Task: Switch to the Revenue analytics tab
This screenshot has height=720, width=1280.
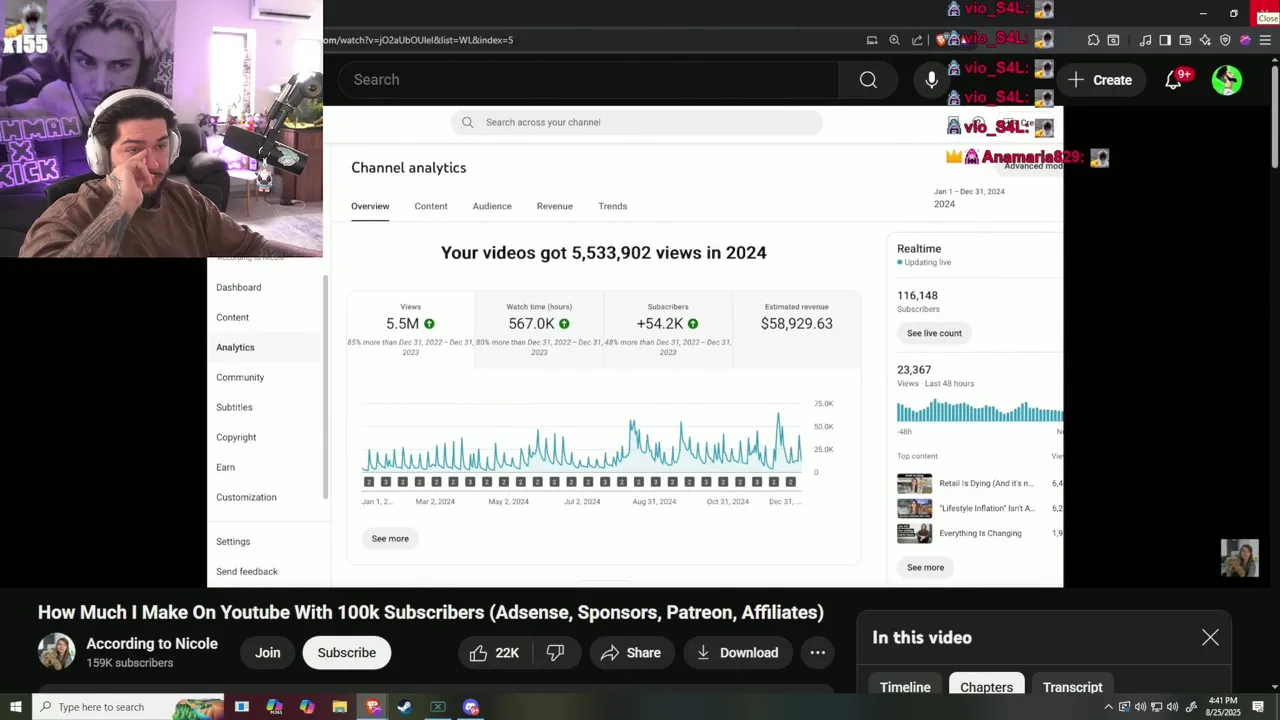Action: coord(554,206)
